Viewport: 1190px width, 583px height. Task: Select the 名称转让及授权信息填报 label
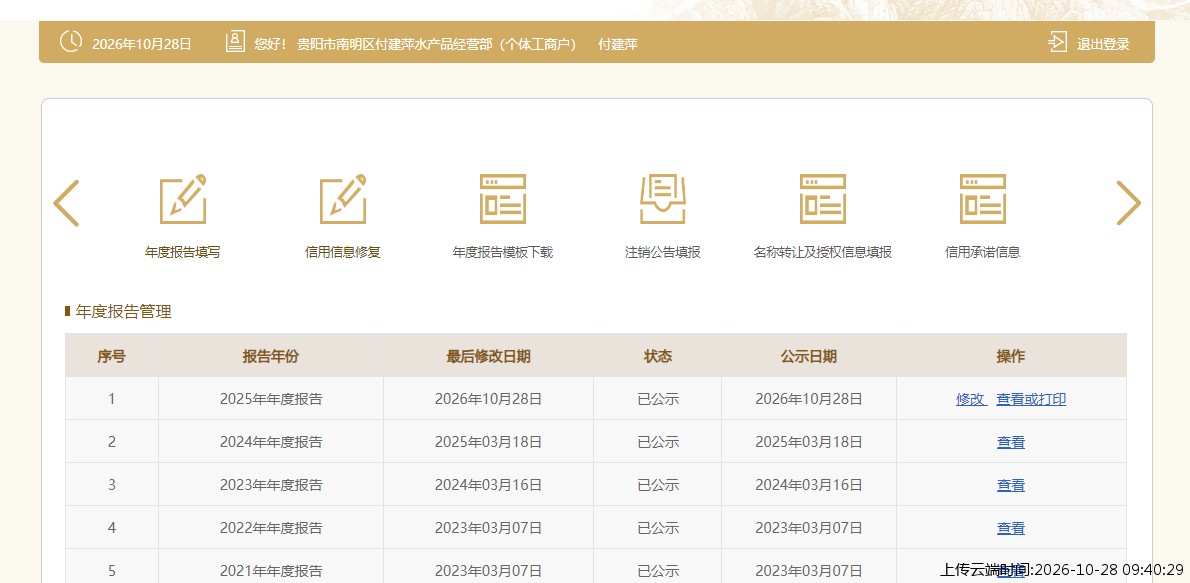point(823,252)
